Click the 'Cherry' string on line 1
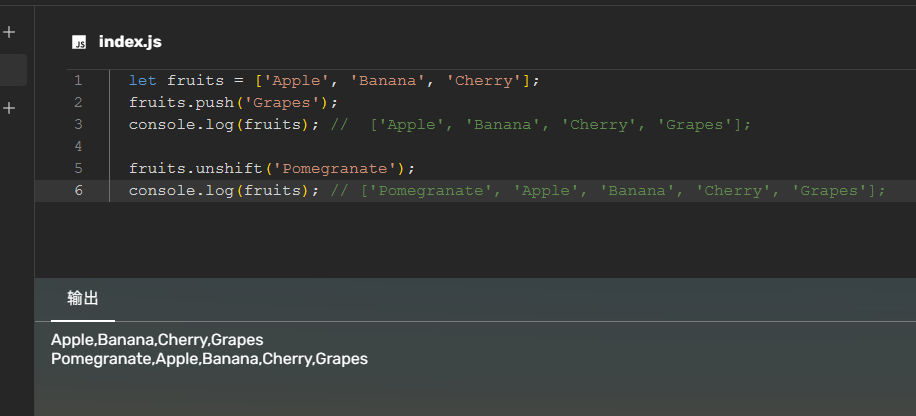The width and height of the screenshot is (916, 416). (x=484, y=80)
